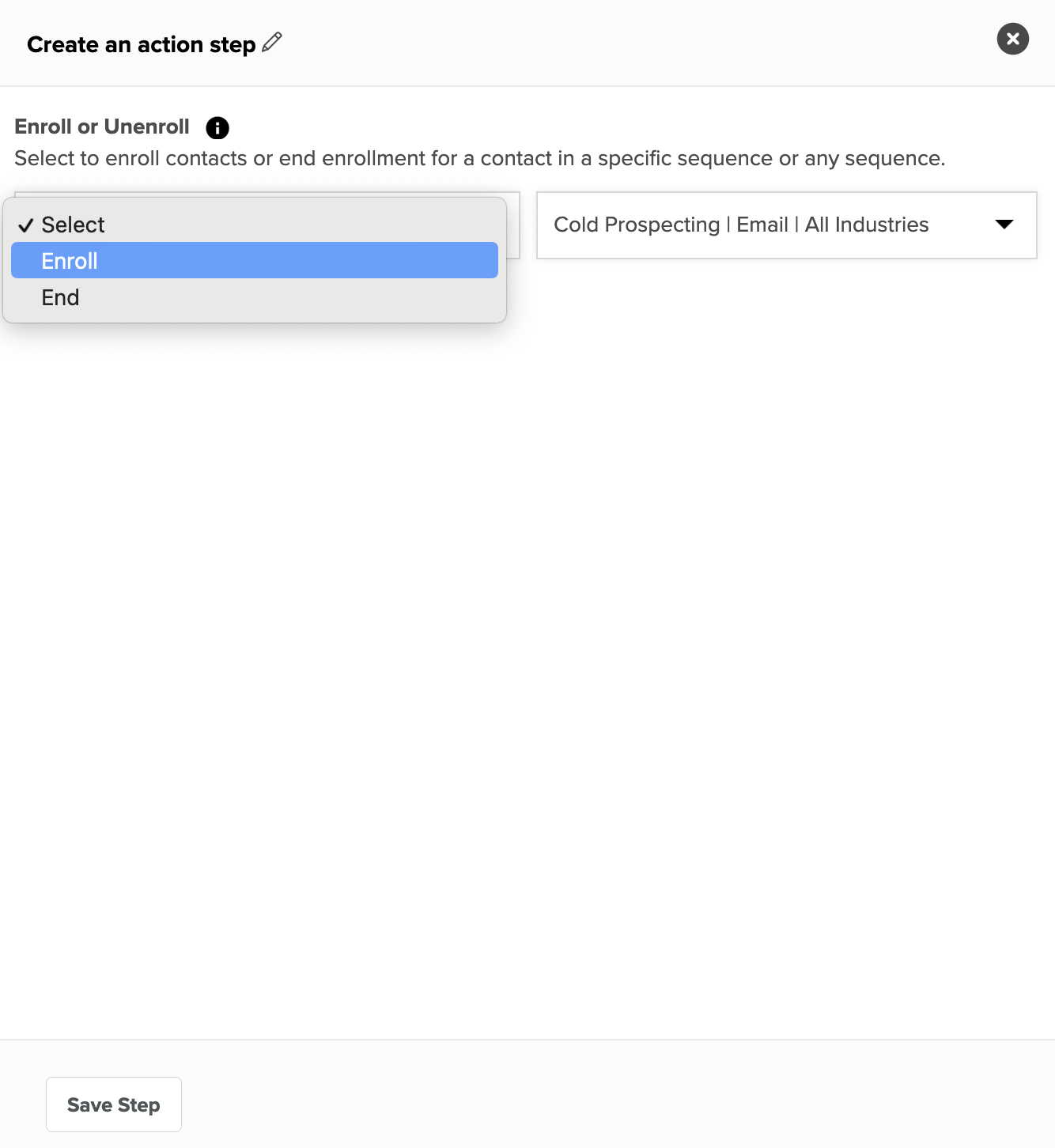Click the pencil icon to rename step
1055x1148 pixels.
coord(272,42)
